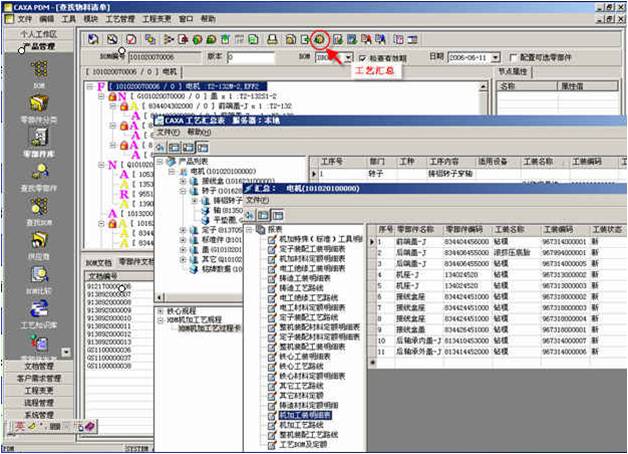This screenshot has width=628, height=454.
Task: Open 文件 menu in 汇总 window
Action: (257, 200)
